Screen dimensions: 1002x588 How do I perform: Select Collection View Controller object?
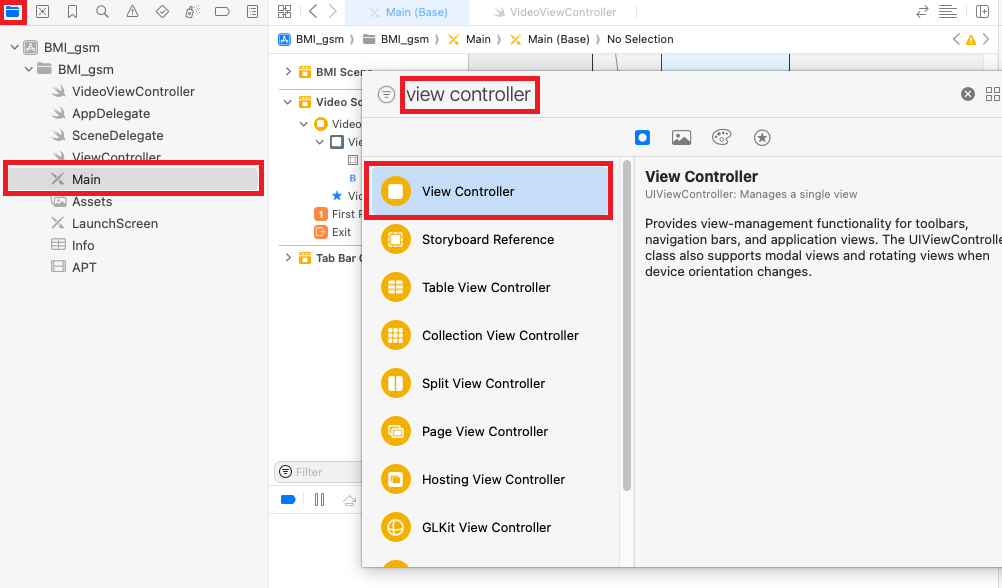tap(489, 336)
